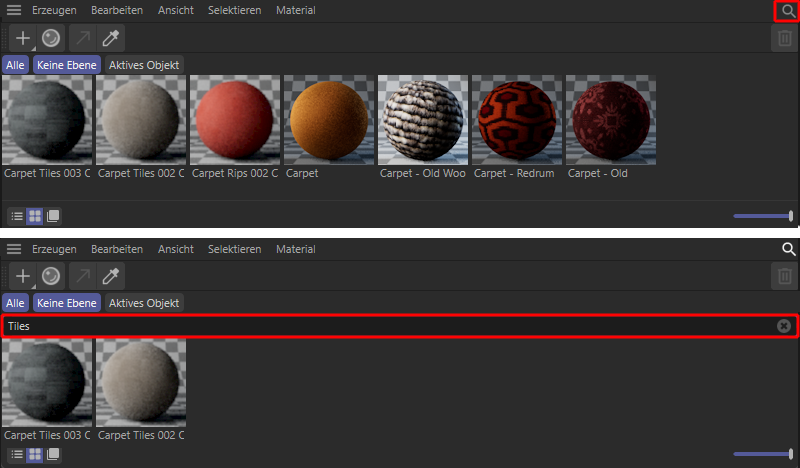Toggle 'Aktives Objekt' filter in the upper panel
800x468 pixels.
click(144, 65)
